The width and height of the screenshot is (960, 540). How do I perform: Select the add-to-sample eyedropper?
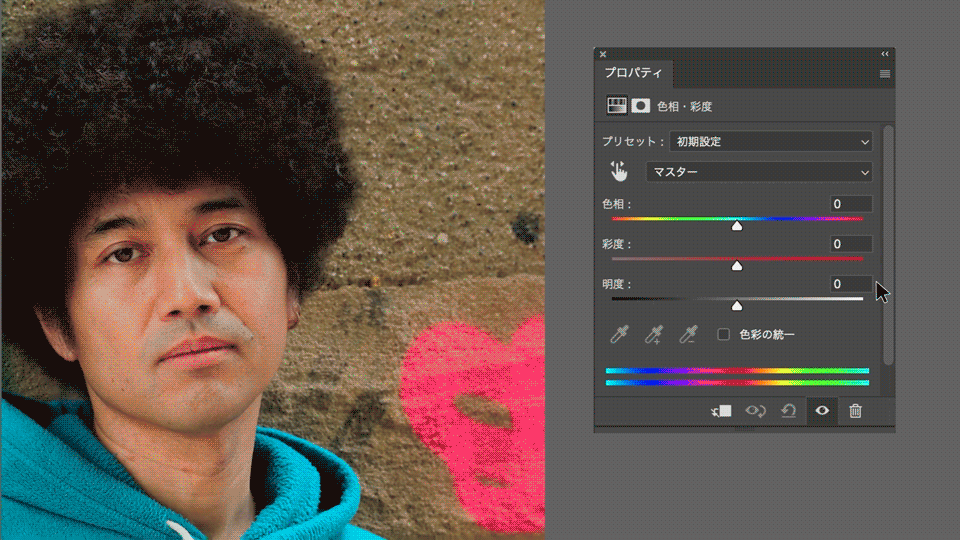tap(653, 334)
